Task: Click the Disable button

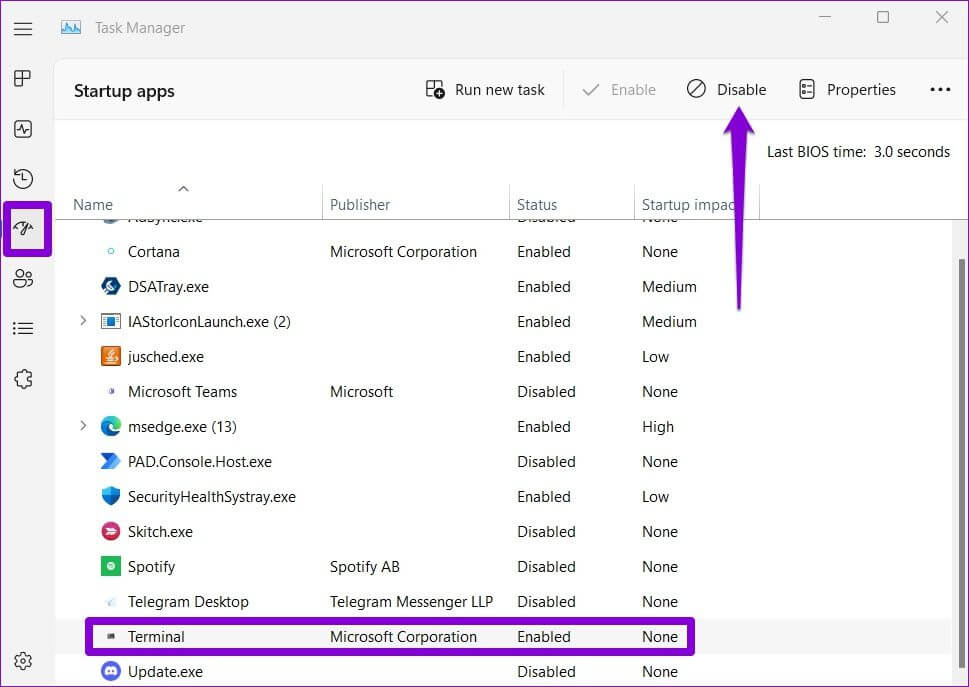Action: pos(726,90)
